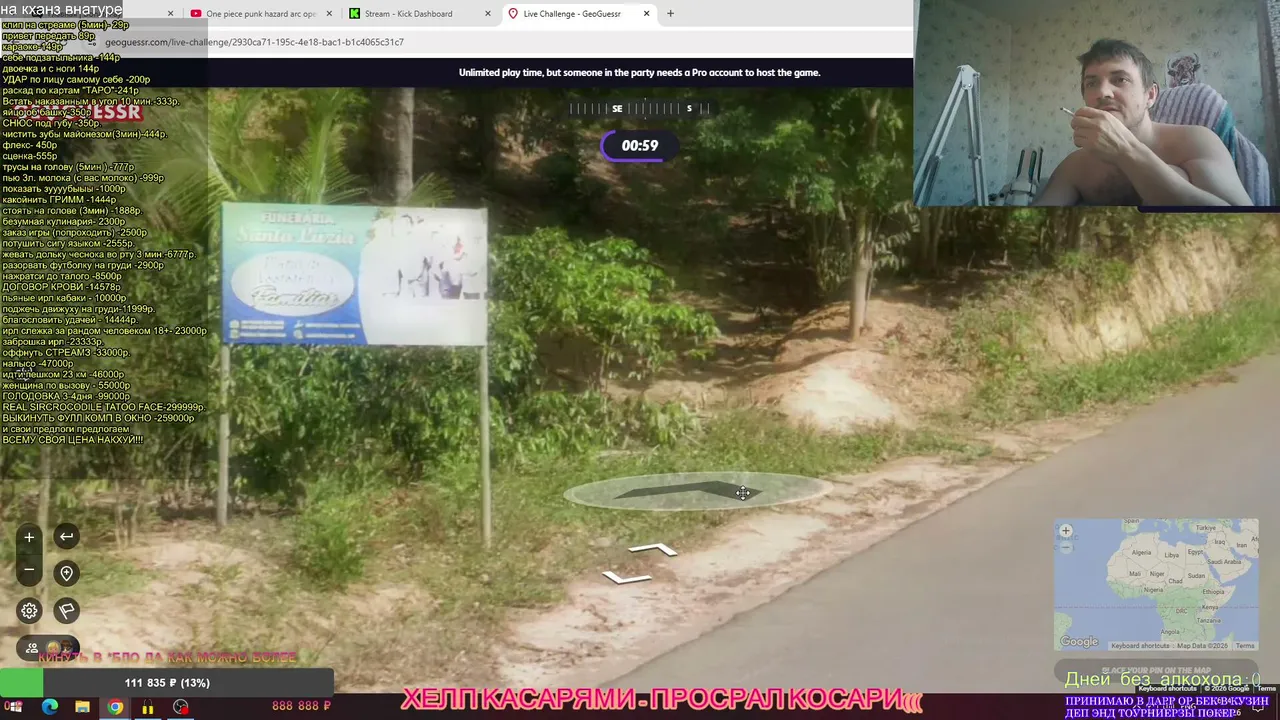Undo the last move with the back-arrow button
Image resolution: width=1280 pixels, height=720 pixels.
[66, 537]
